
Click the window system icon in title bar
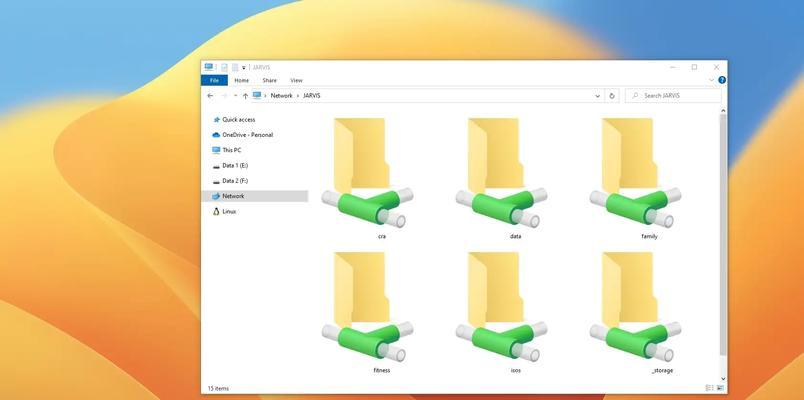pyautogui.click(x=209, y=67)
